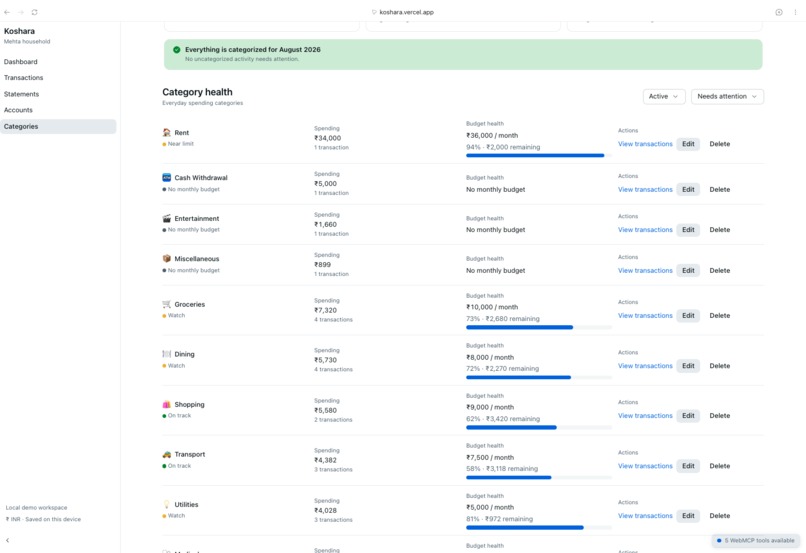Delete the Groceries category
The image size is (806, 553).
[720, 316]
